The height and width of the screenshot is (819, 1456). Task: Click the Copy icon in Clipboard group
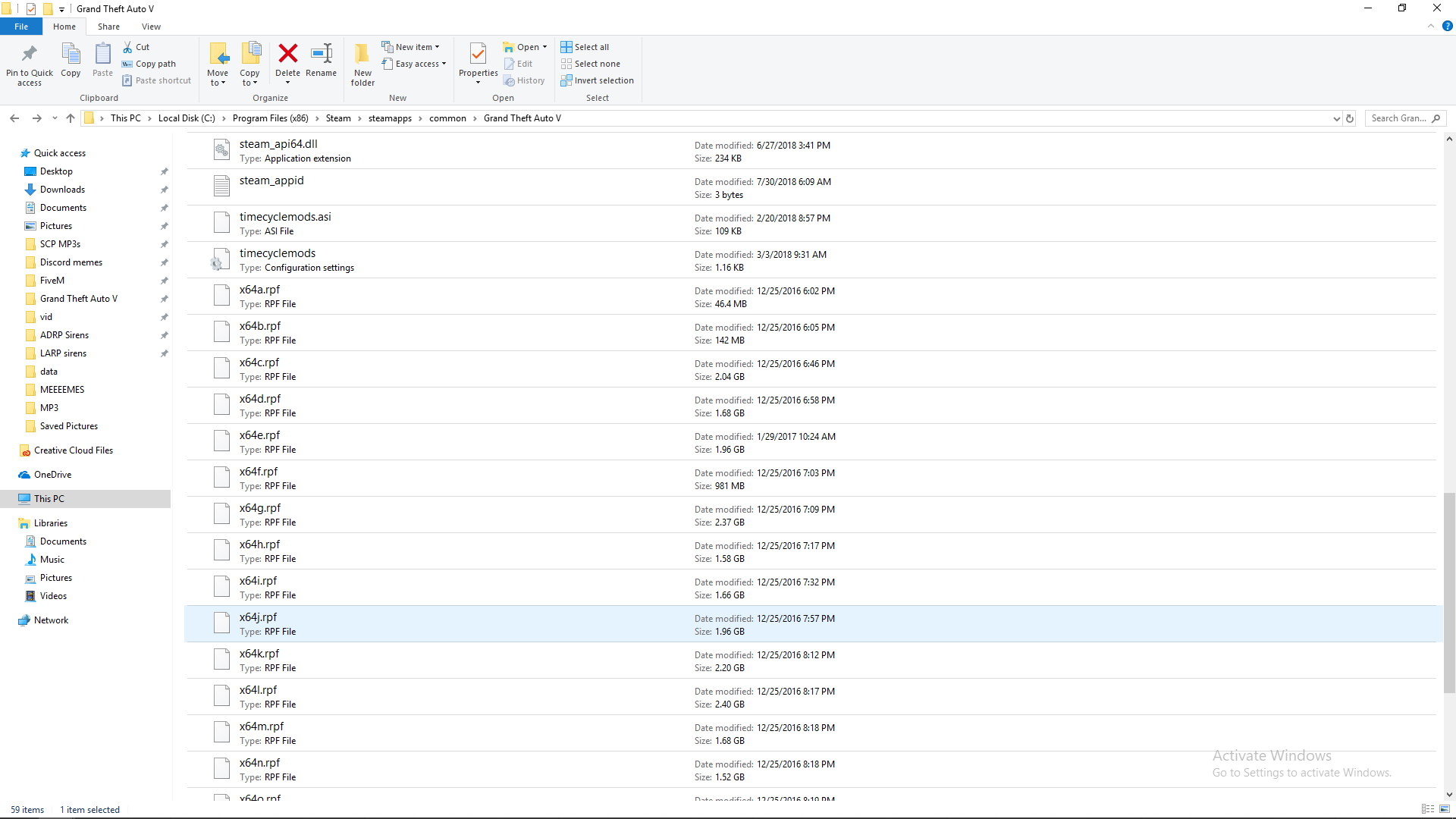pyautogui.click(x=71, y=54)
